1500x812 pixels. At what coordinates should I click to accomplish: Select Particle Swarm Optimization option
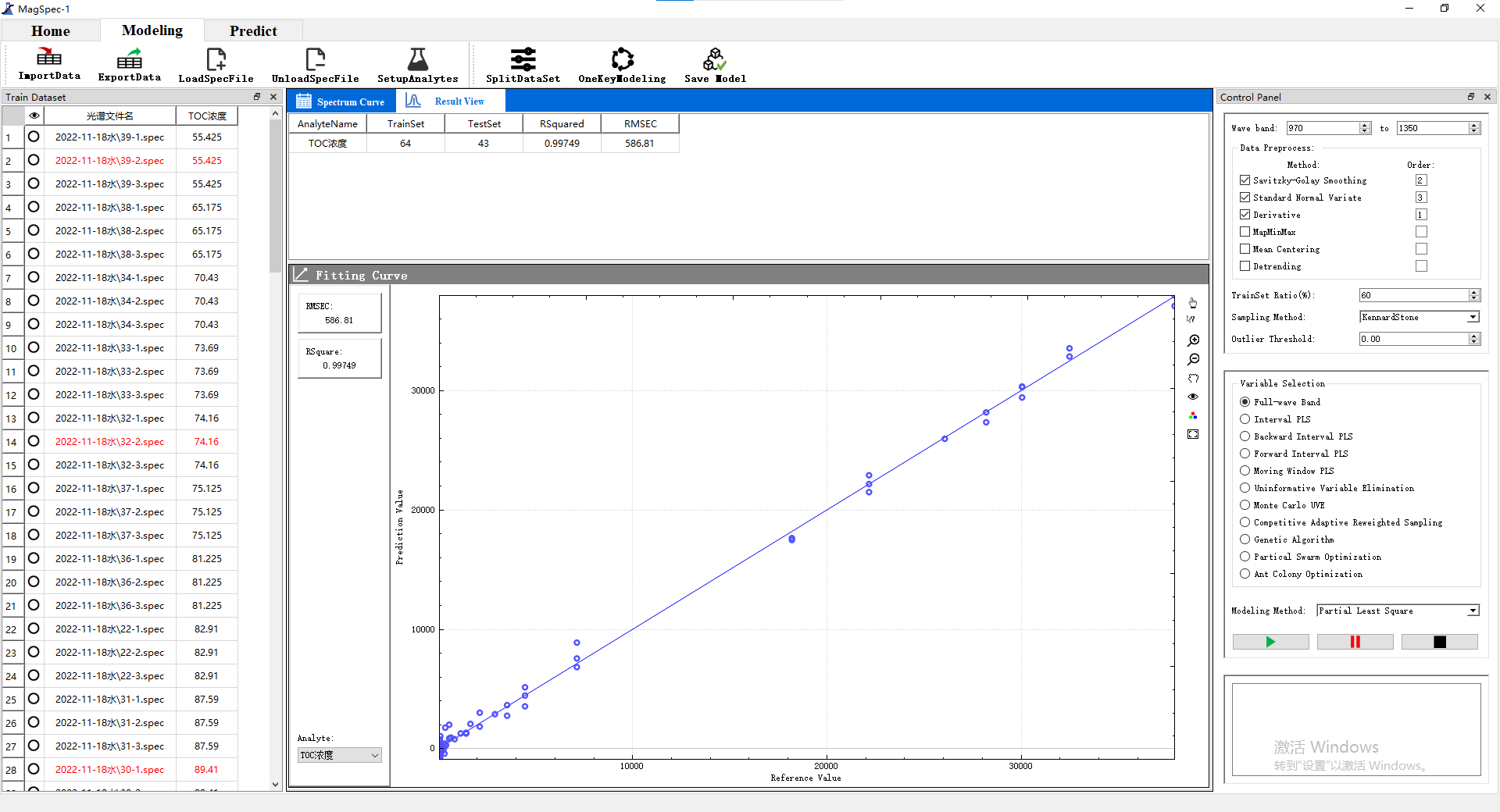pyautogui.click(x=1245, y=557)
